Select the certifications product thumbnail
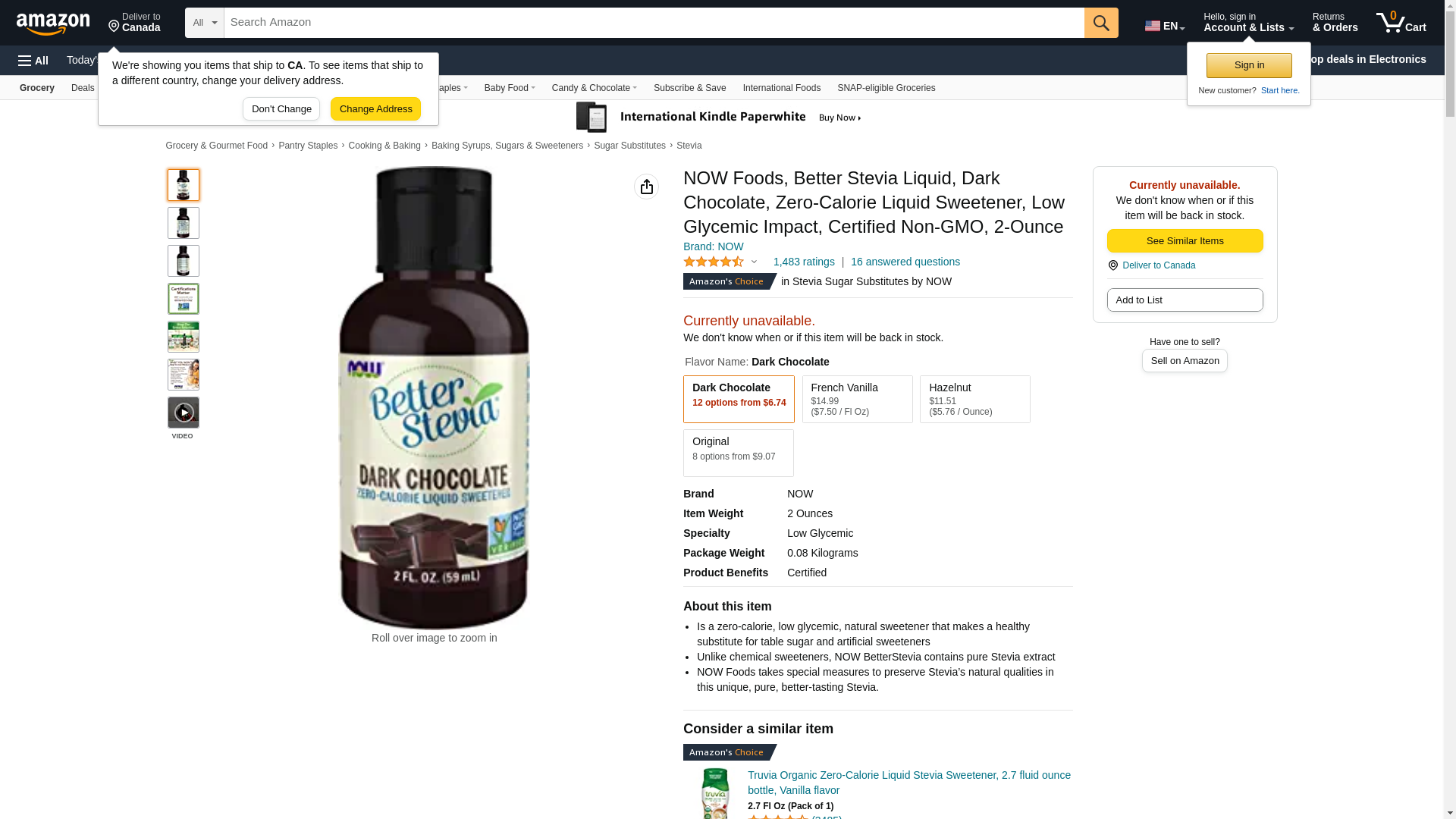1456x819 pixels. 184,299
